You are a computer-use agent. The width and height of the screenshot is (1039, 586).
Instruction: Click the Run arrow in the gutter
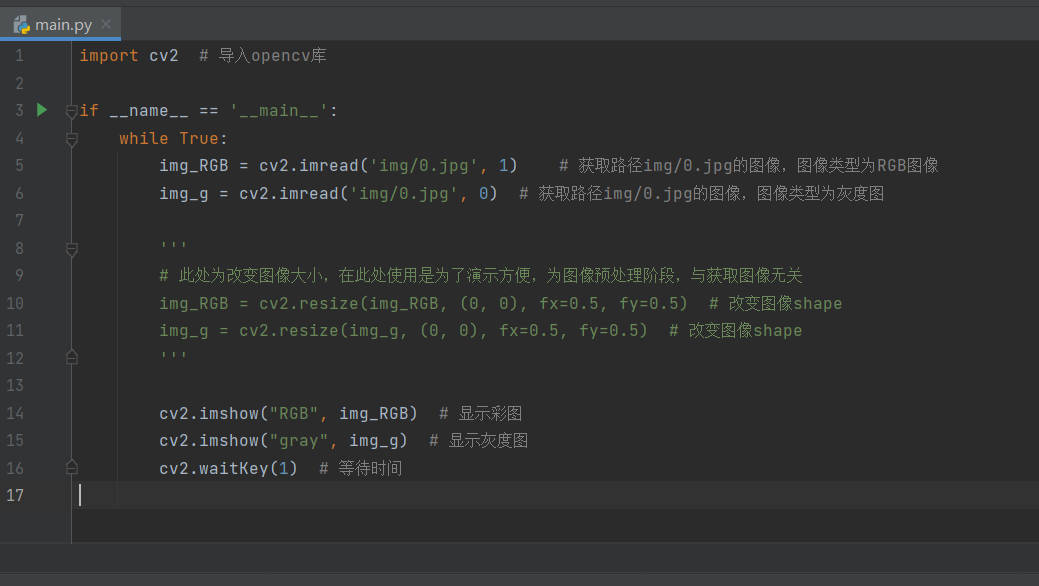coord(41,110)
